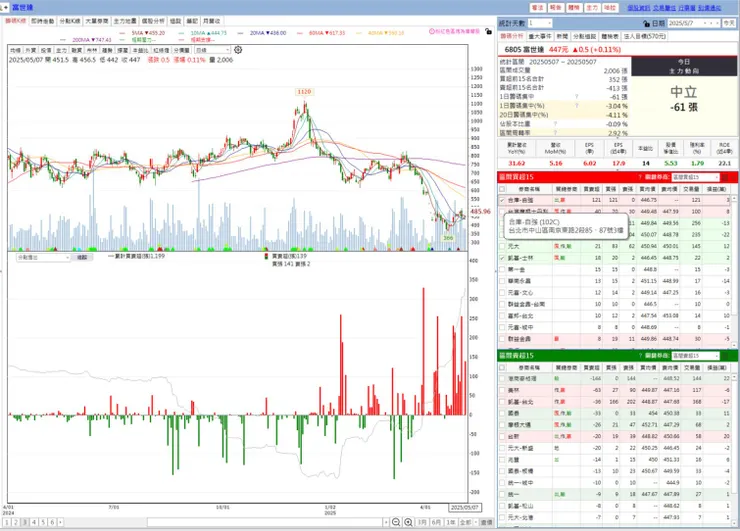Click the square button in the red 區間買超15 header
740x531 pixels.
click(725, 177)
